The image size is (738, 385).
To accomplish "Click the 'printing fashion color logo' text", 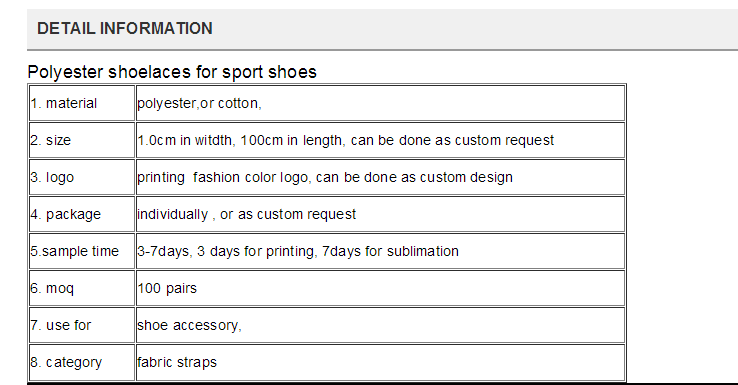I will [222, 177].
